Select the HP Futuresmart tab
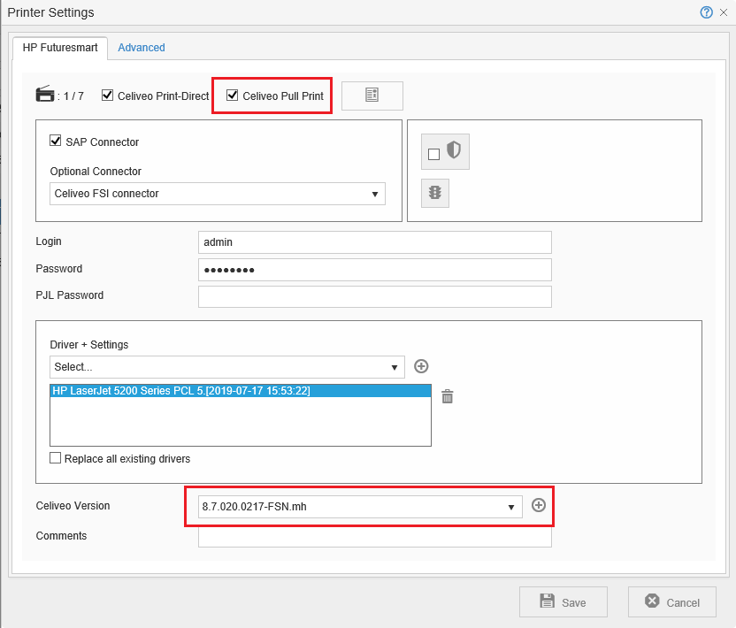Viewport: 736px width, 628px height. (60, 48)
